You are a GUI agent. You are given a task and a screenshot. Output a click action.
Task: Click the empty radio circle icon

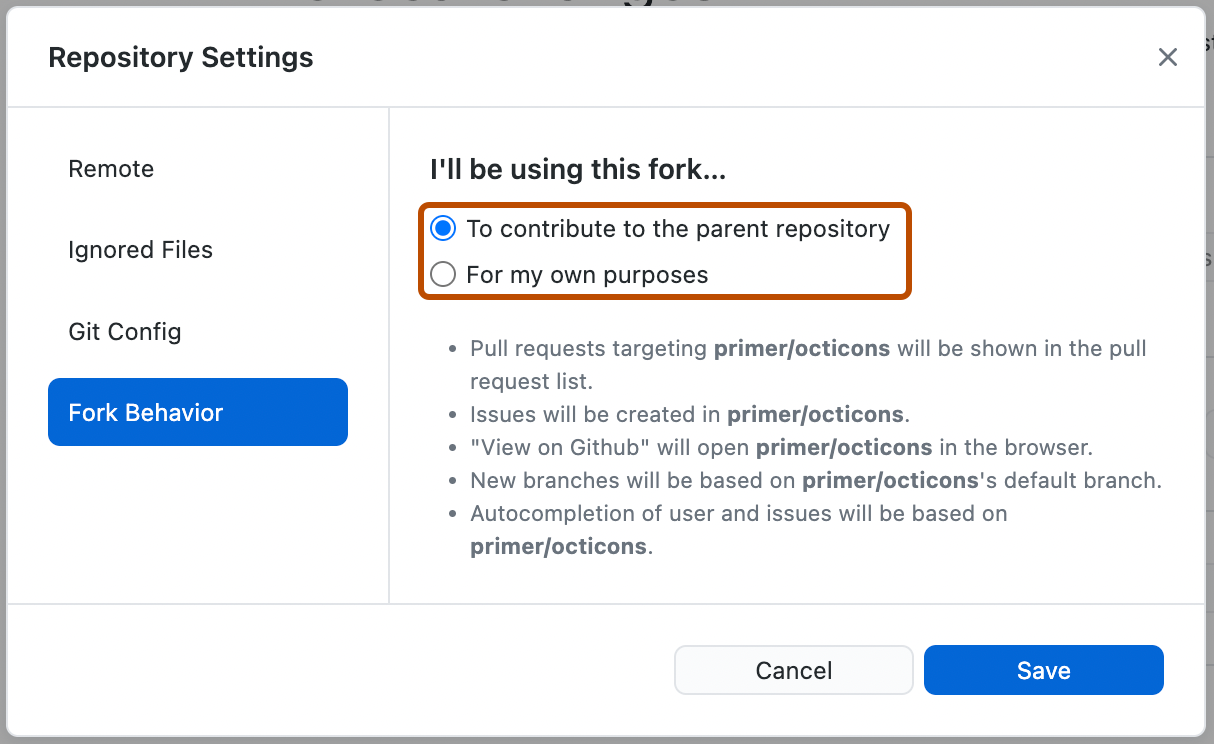(442, 274)
